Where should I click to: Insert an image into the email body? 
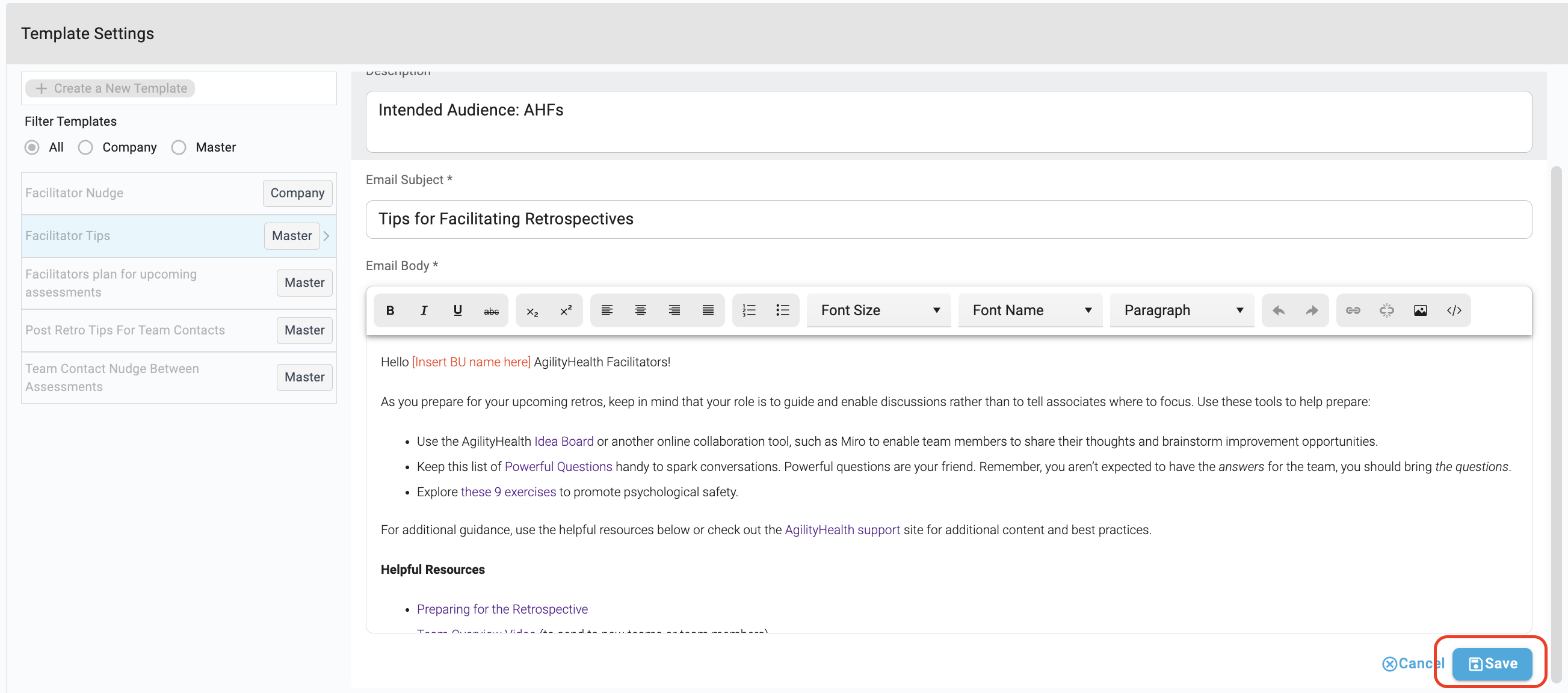click(1420, 310)
